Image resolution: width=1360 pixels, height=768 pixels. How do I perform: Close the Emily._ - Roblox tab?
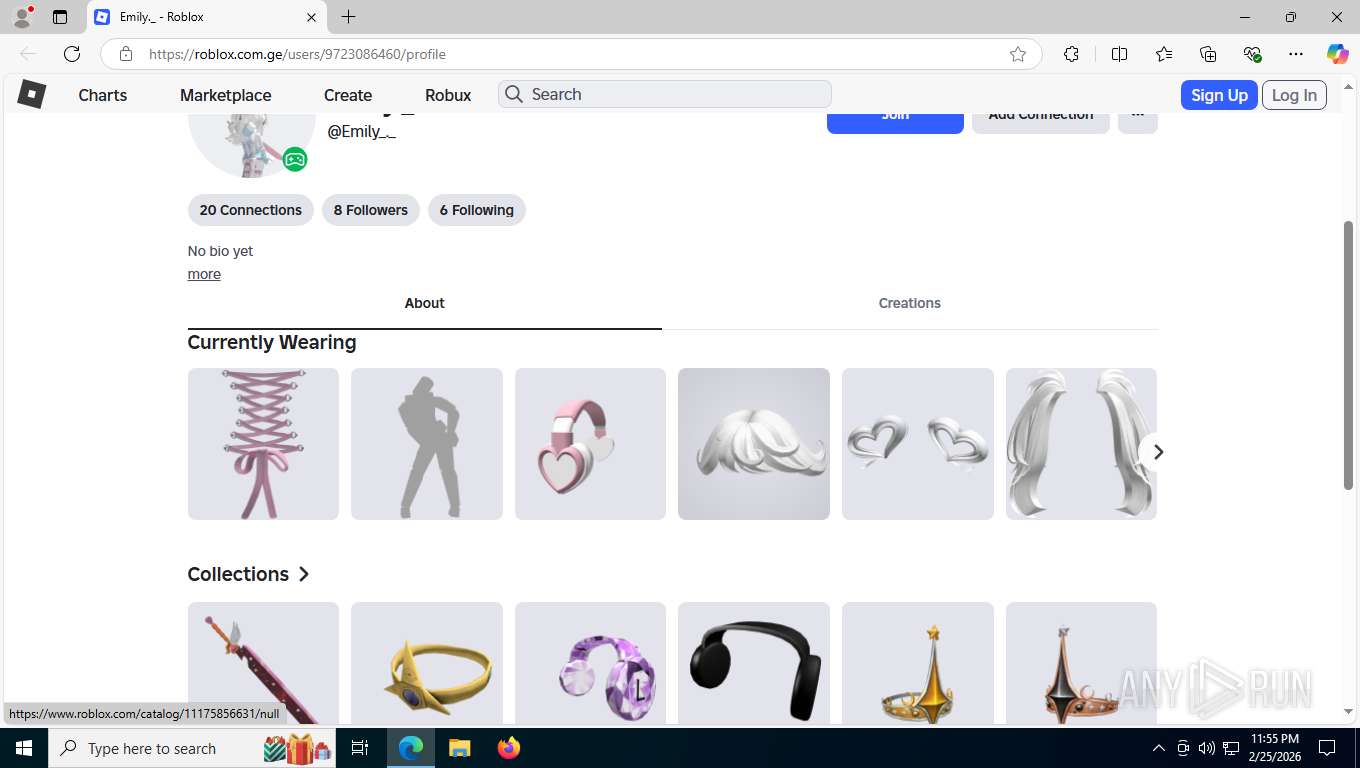tap(311, 17)
